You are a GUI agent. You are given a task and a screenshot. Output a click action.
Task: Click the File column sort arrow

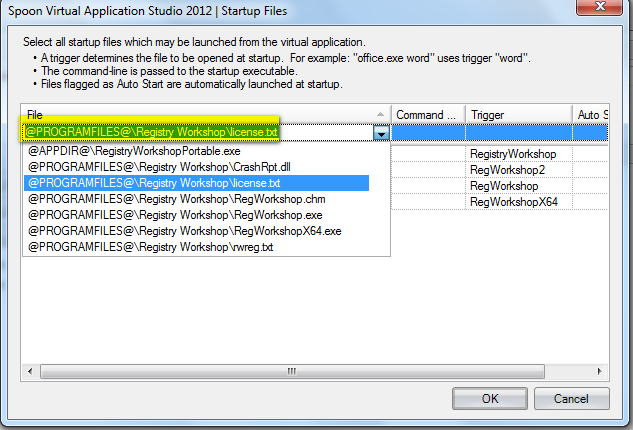[x=380, y=115]
